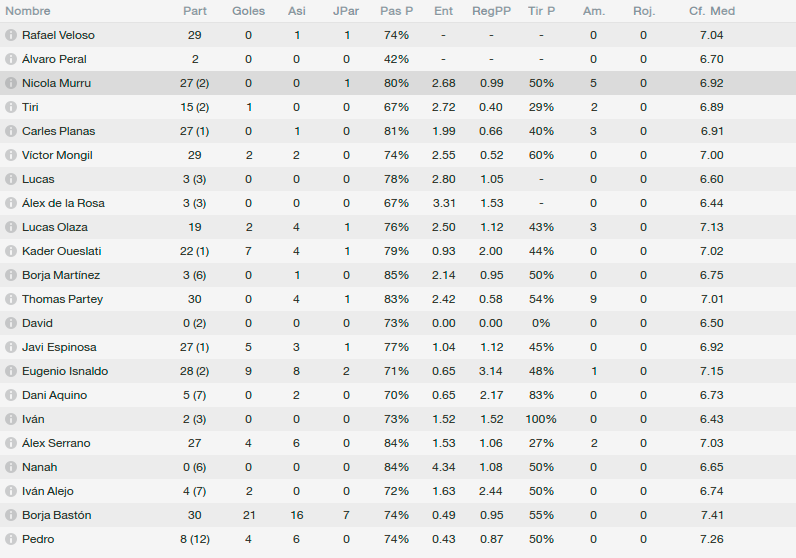796x558 pixels.
Task: Select the Dani Aquino table row
Action: [398, 396]
